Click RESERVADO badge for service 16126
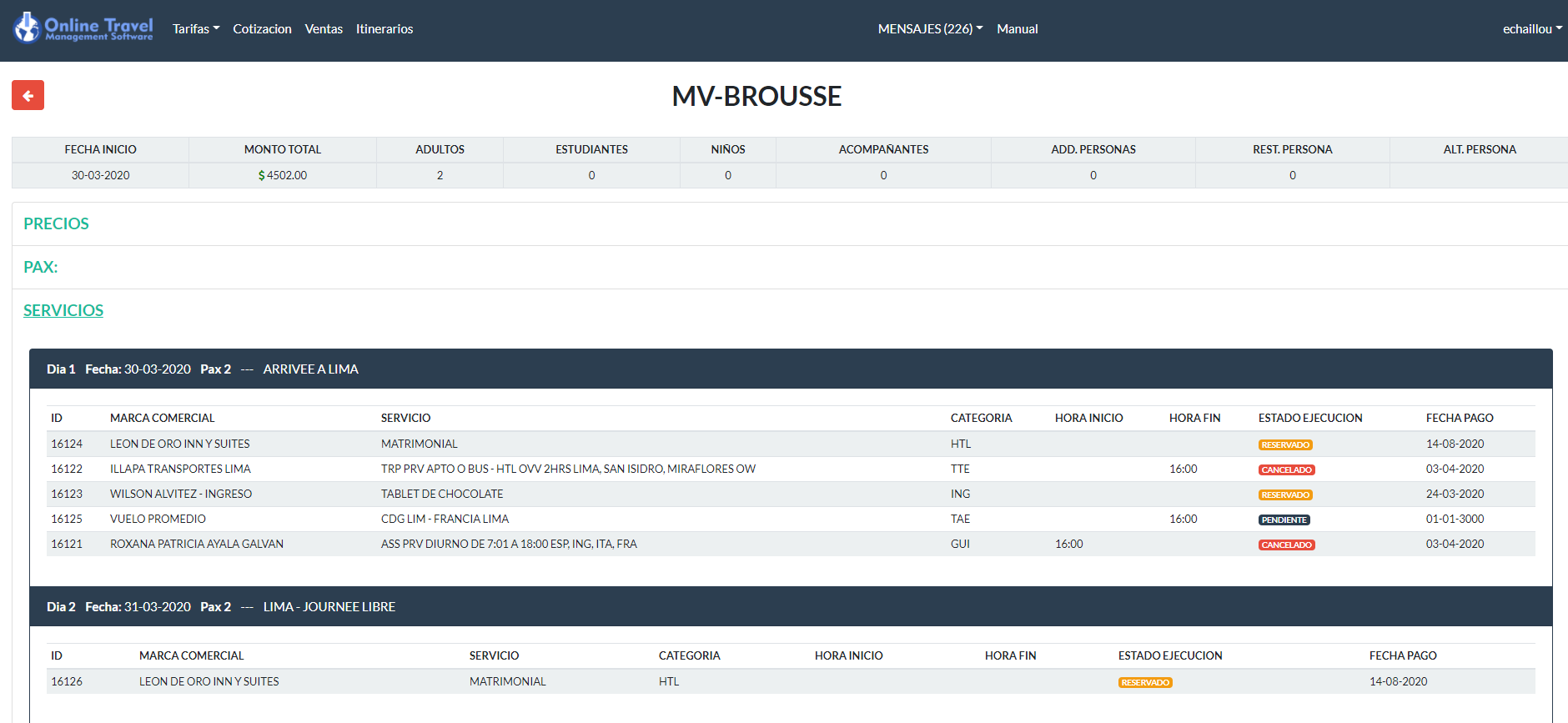Viewport: 1568px width, 723px height. [x=1145, y=682]
